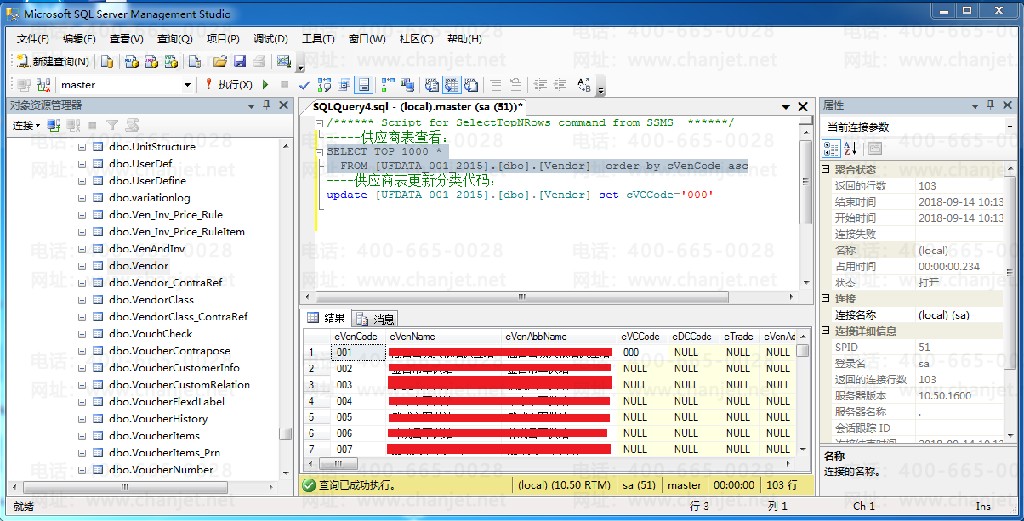The width and height of the screenshot is (1024, 521).
Task: Collapse the 聚合状态 properties category
Action: tap(826, 170)
